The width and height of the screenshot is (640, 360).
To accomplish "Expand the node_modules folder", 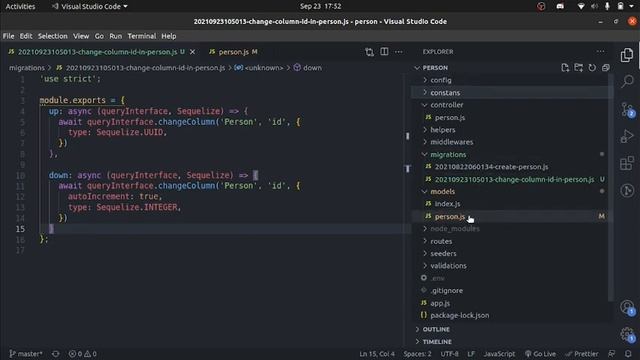I will (x=455, y=229).
